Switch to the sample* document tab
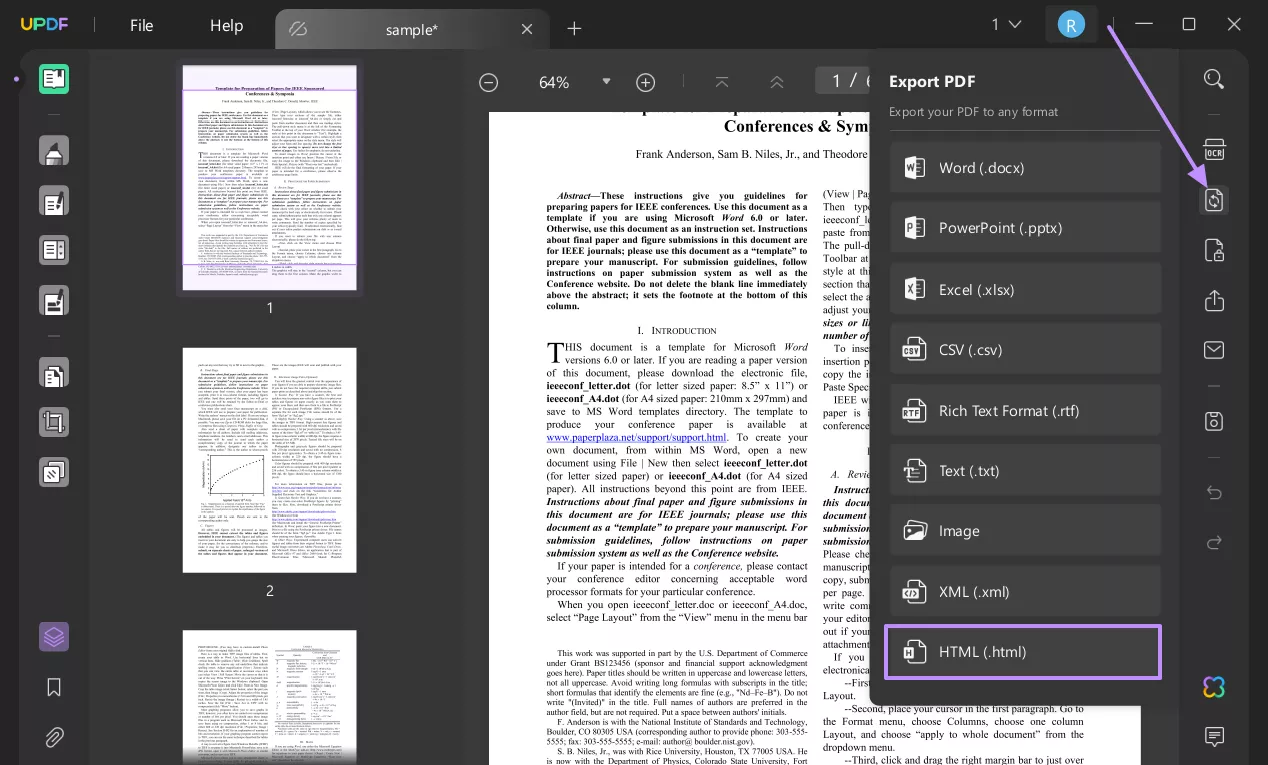Screen dimensions: 1268x765 click(412, 30)
